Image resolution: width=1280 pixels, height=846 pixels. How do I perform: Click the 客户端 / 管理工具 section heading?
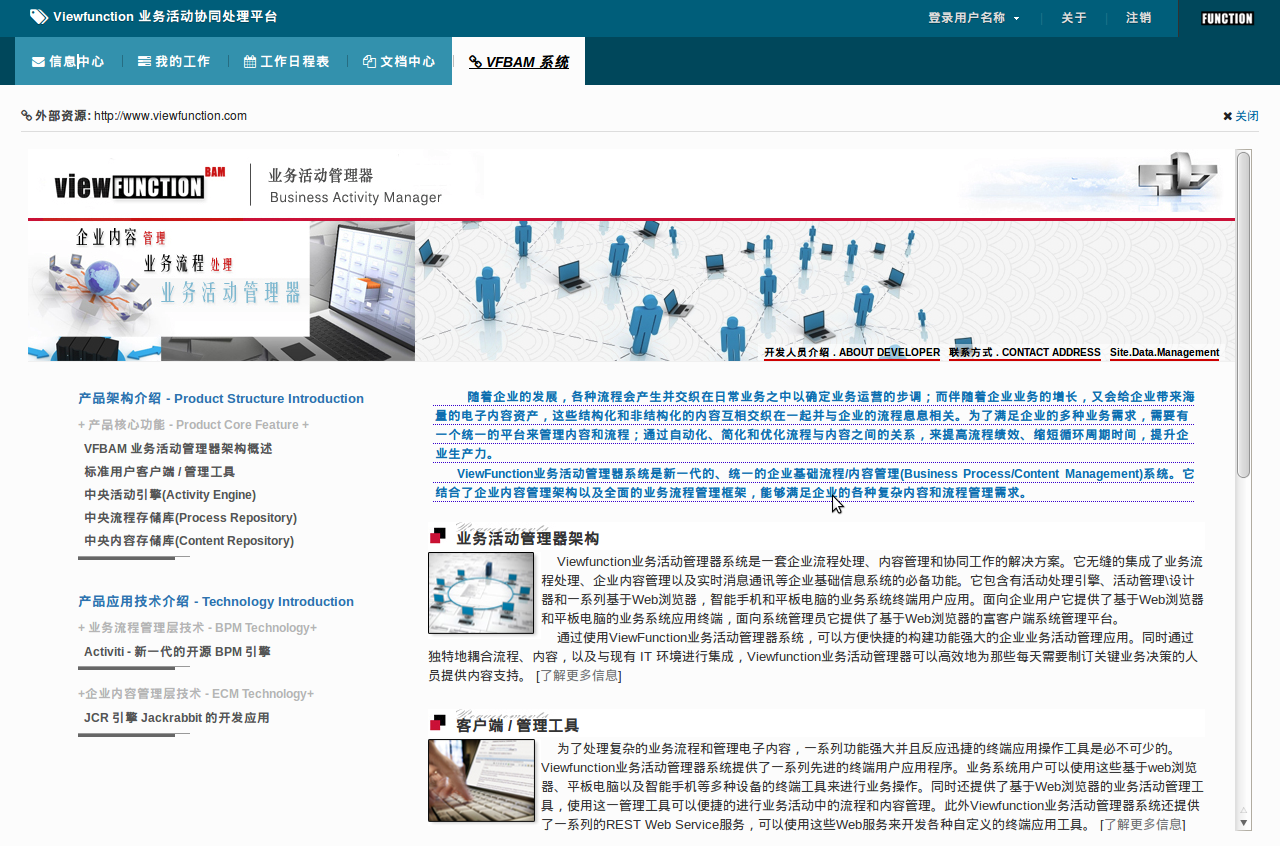click(517, 725)
